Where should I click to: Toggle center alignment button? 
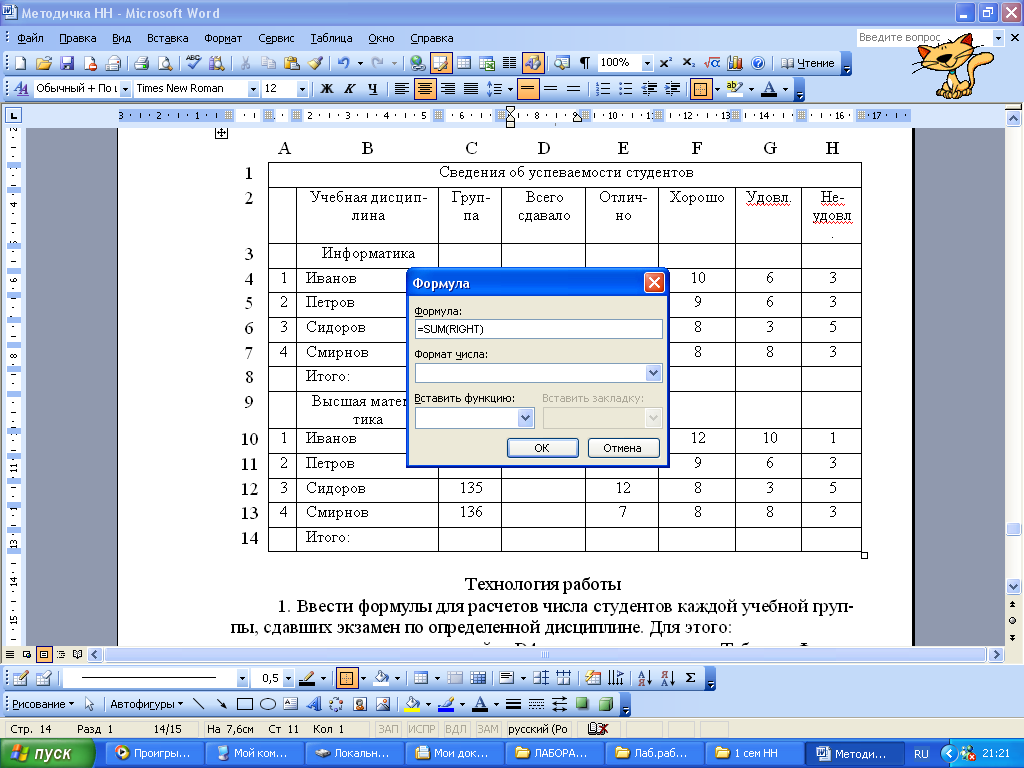pos(424,89)
